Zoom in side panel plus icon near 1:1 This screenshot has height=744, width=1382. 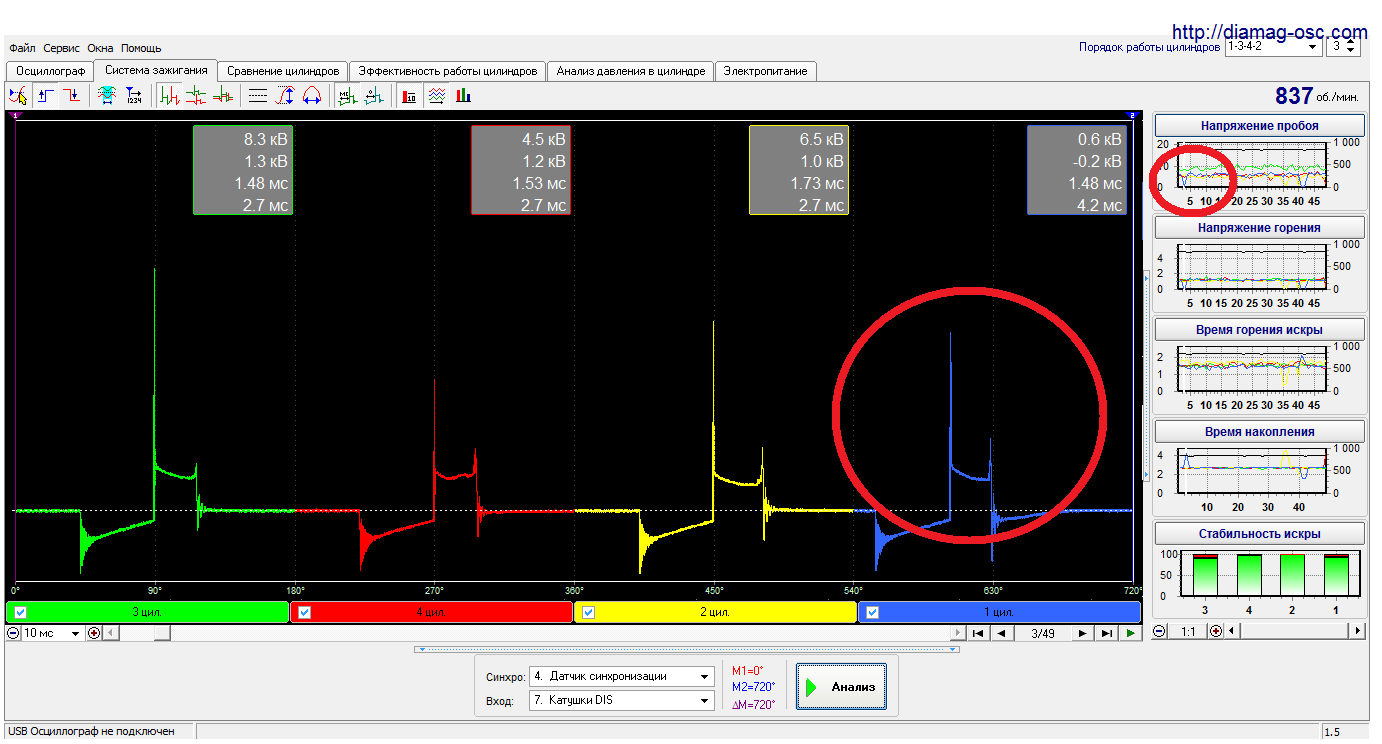[1216, 631]
